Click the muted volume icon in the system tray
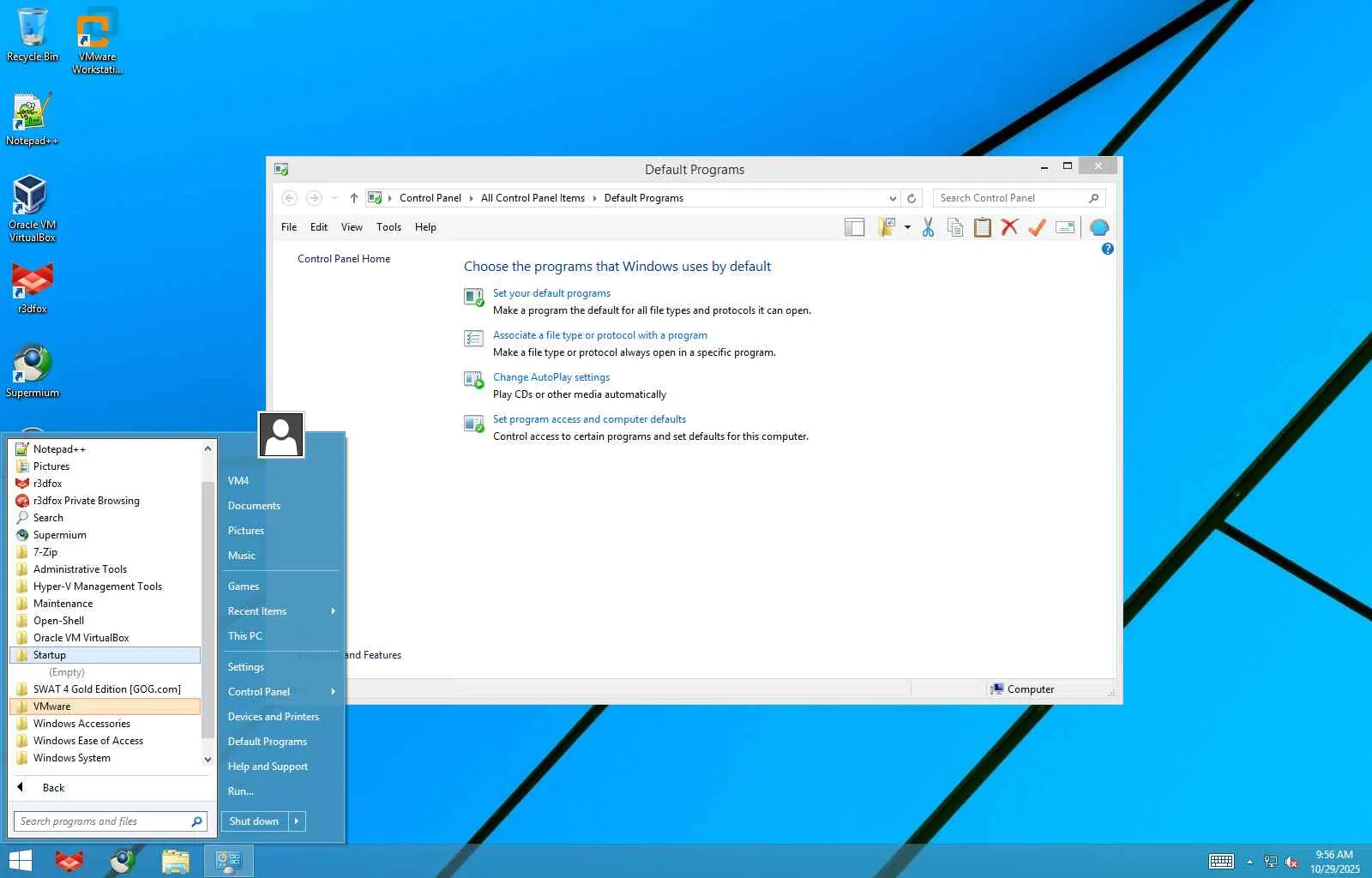The height and width of the screenshot is (878, 1372). (1291, 862)
